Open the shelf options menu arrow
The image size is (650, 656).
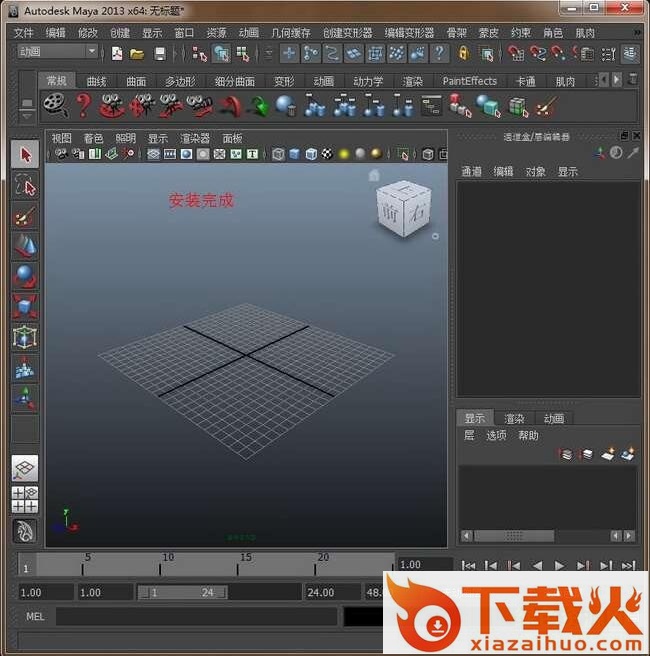point(27,115)
